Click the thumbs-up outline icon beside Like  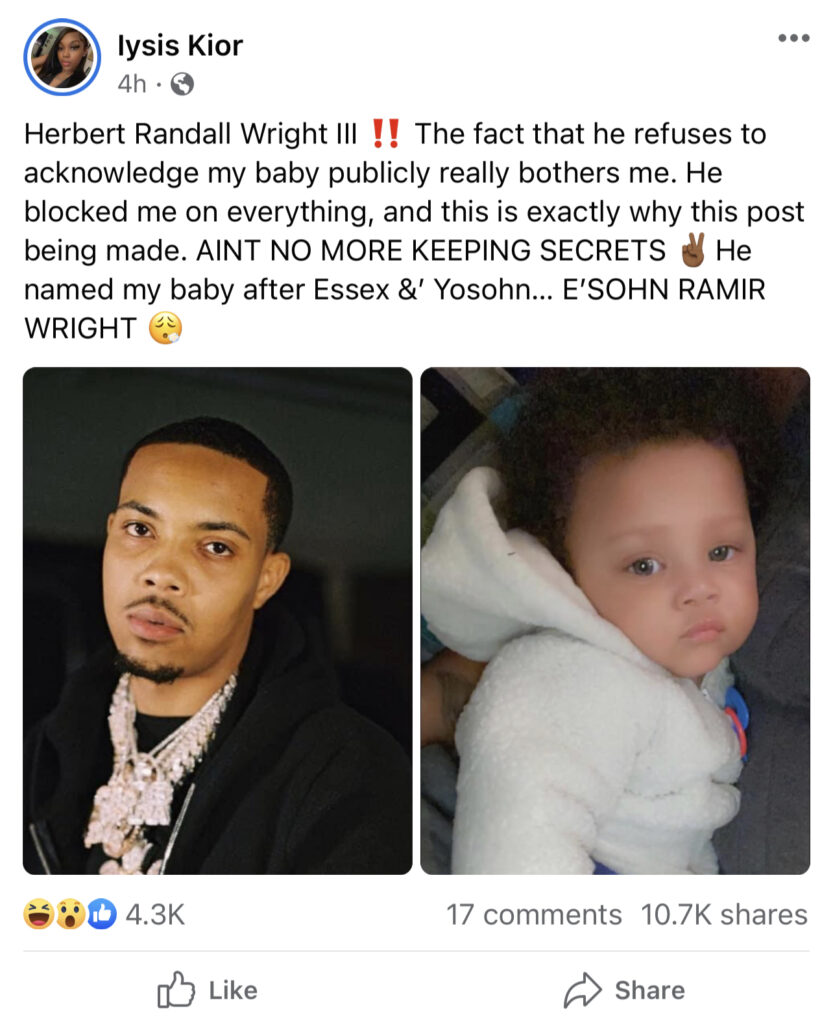click(176, 990)
